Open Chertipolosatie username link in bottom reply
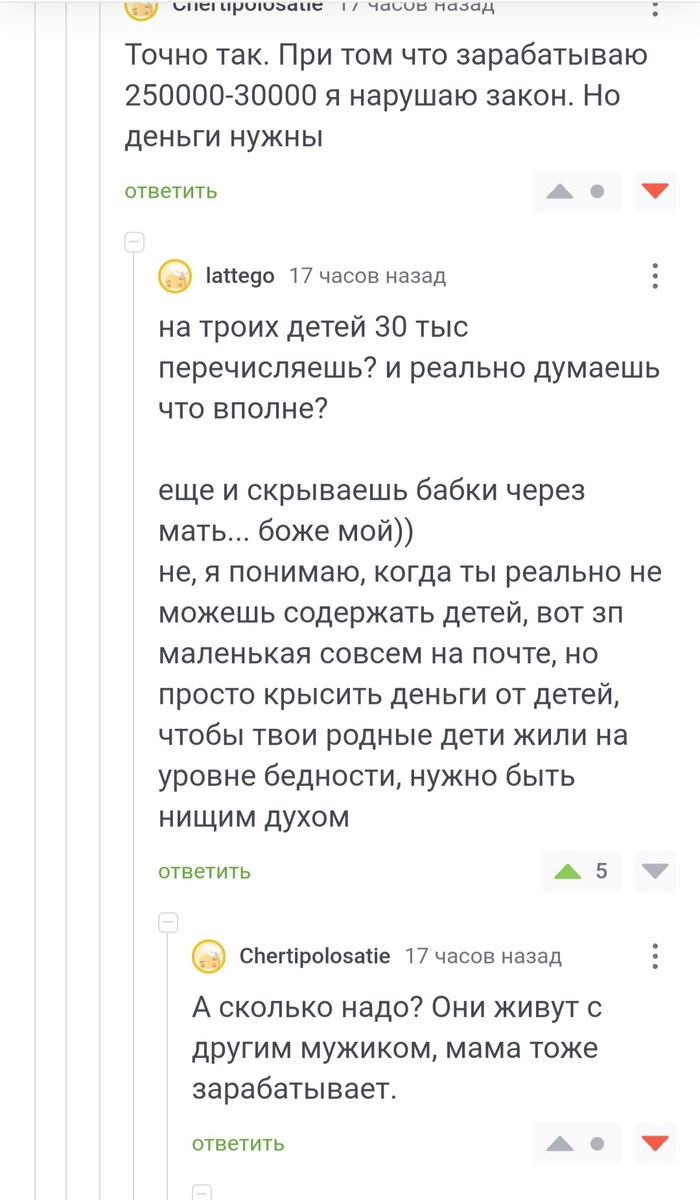 (x=315, y=957)
